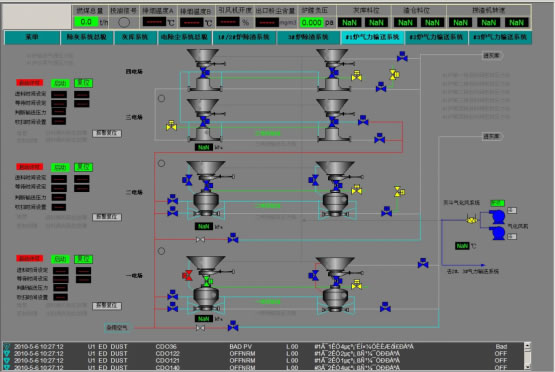Open the blue valve on the 压缩空气 line
Image resolution: width=555 pixels, height=372 pixels.
[x=233, y=326]
